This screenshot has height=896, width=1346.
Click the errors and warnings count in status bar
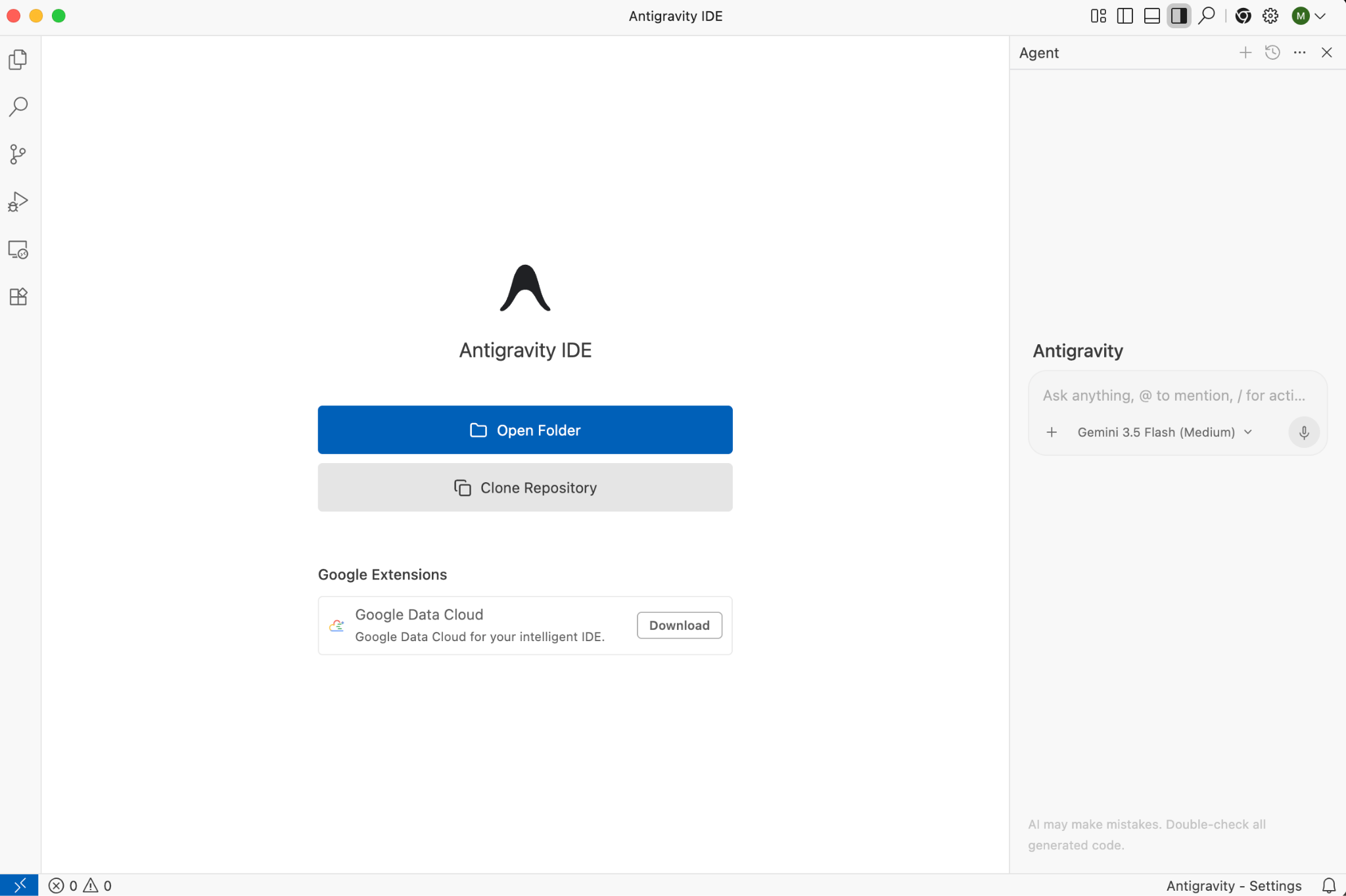(80, 885)
